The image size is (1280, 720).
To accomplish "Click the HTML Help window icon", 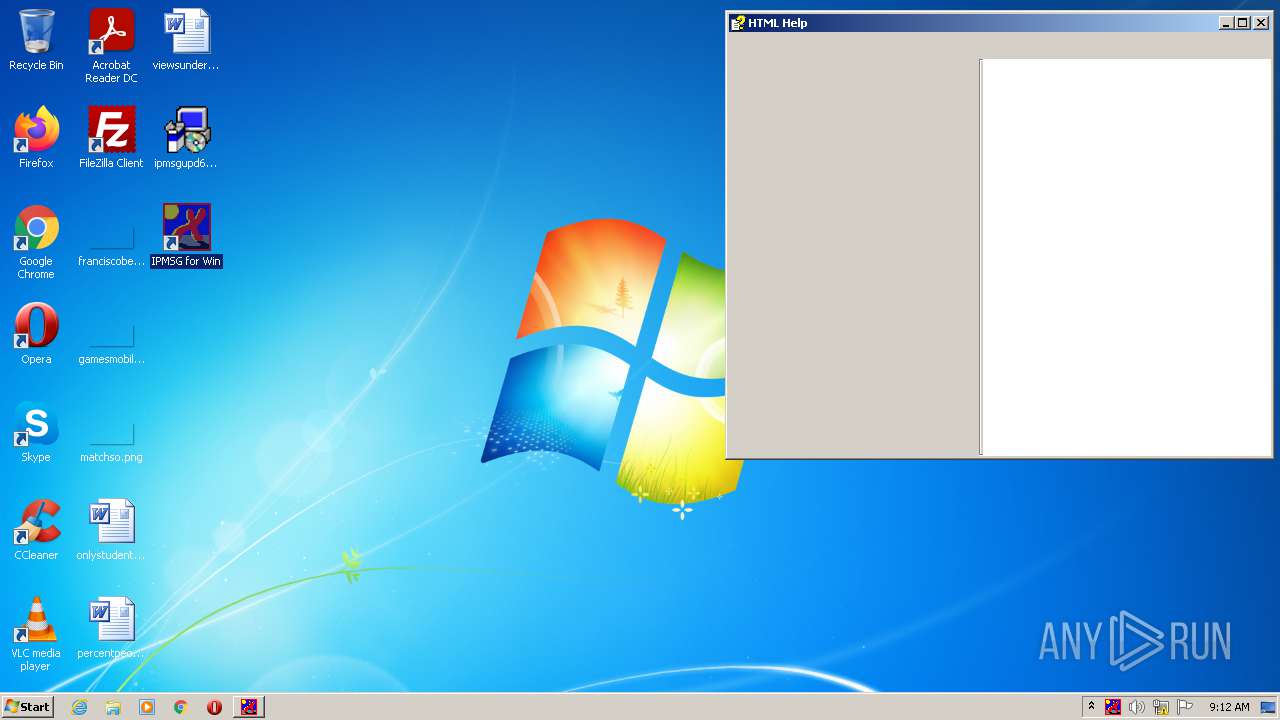I will (738, 23).
